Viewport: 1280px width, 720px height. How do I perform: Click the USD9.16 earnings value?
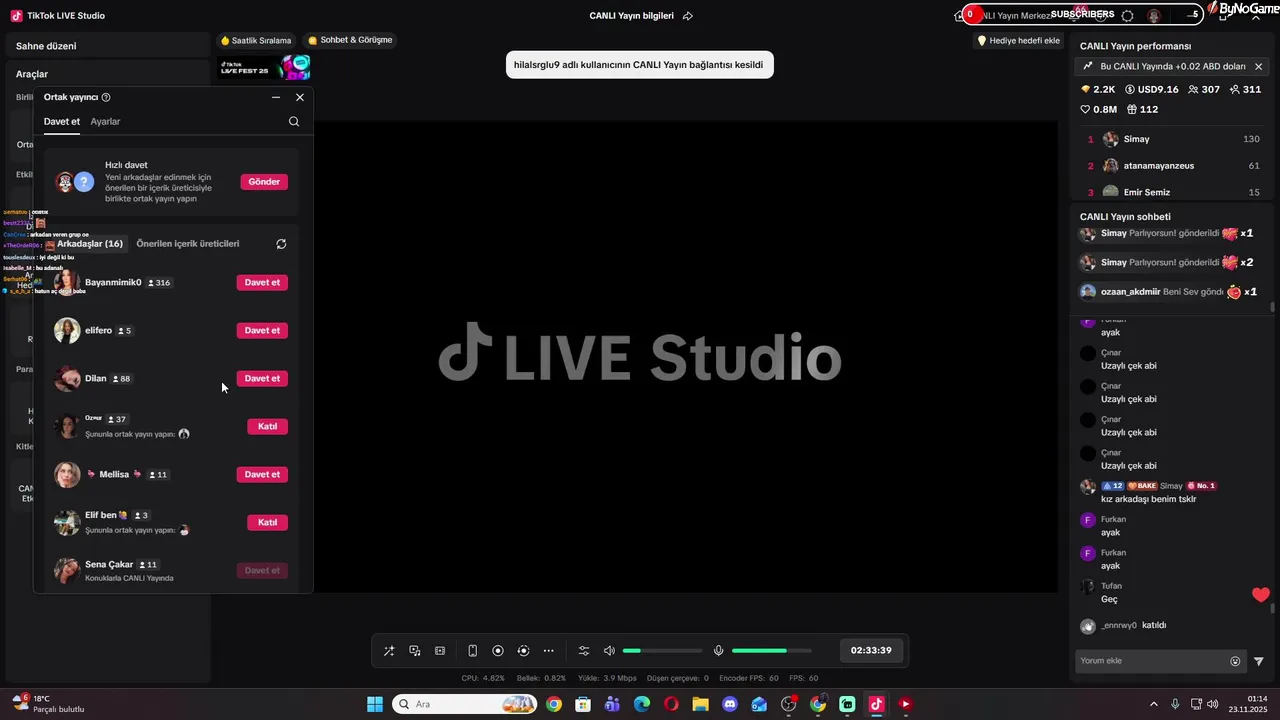[1152, 89]
